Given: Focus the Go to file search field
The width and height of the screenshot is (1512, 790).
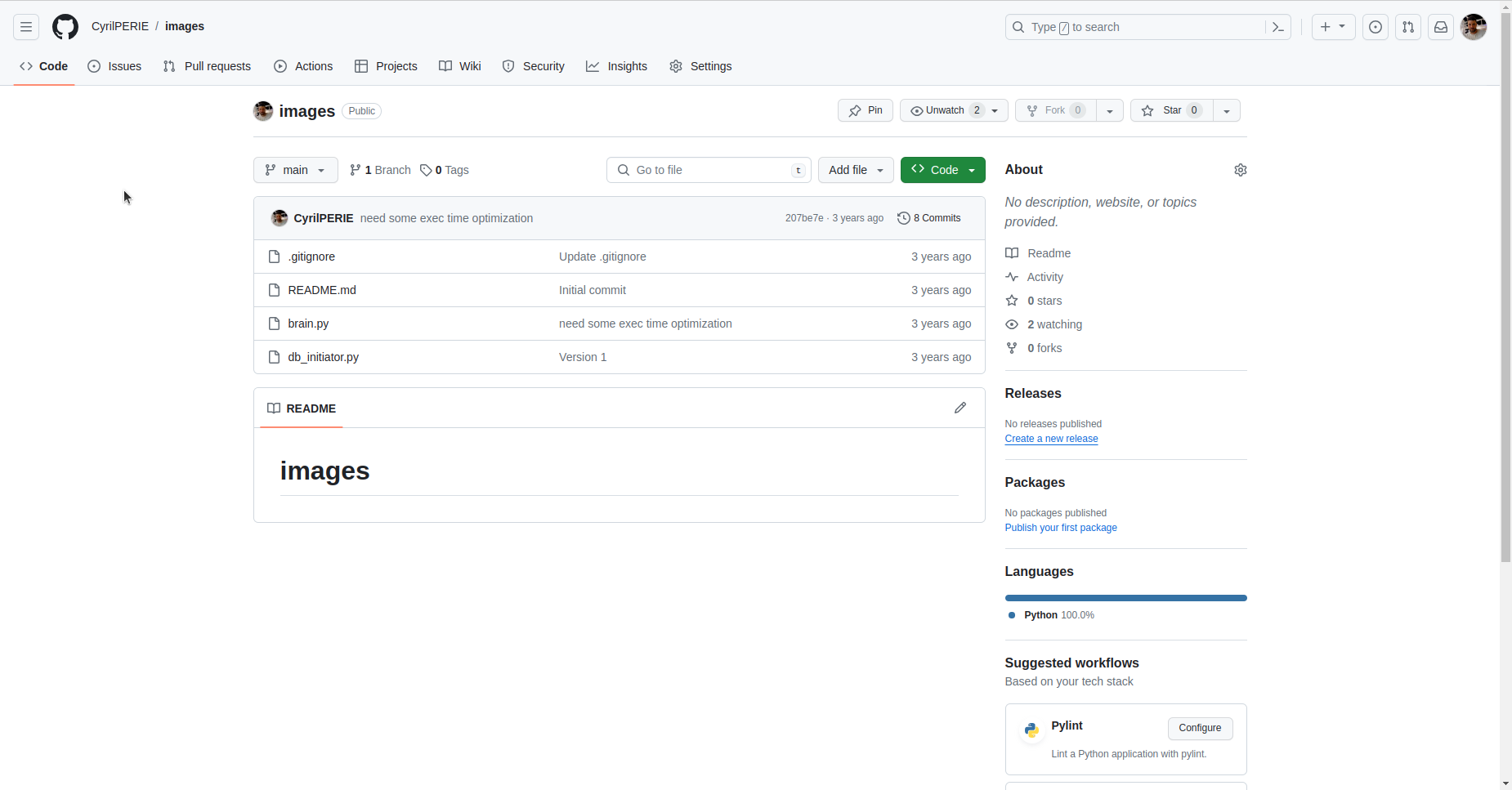Looking at the screenshot, I should click(x=708, y=170).
